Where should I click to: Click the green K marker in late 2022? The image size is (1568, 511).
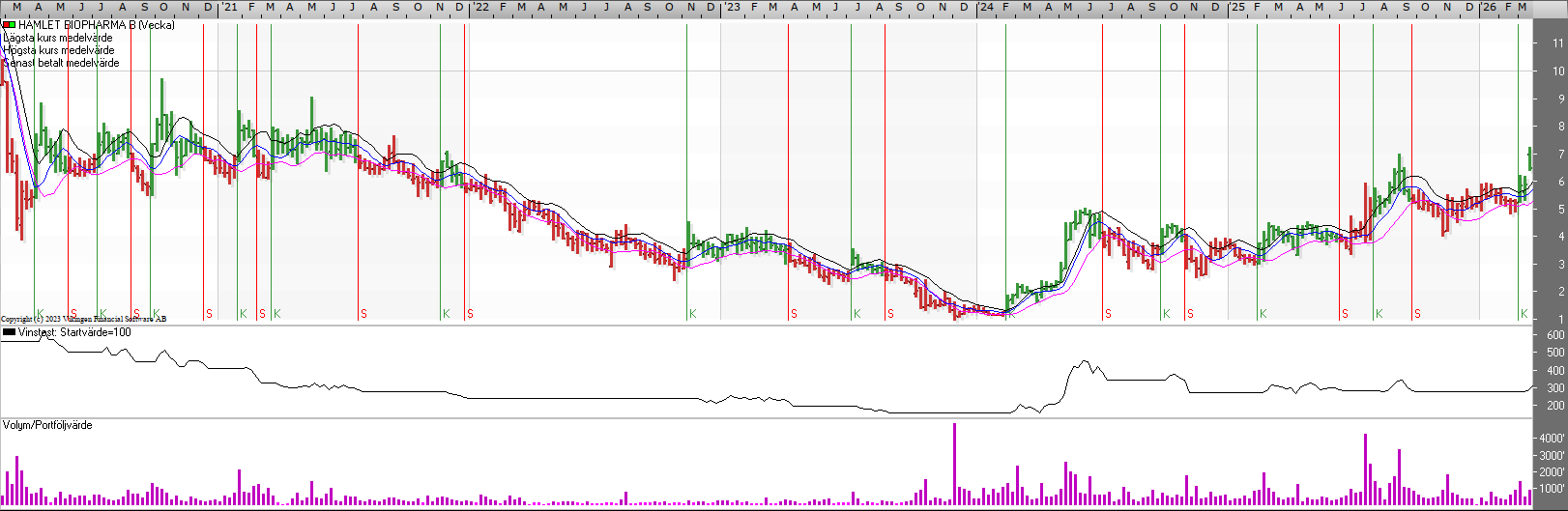click(x=692, y=314)
